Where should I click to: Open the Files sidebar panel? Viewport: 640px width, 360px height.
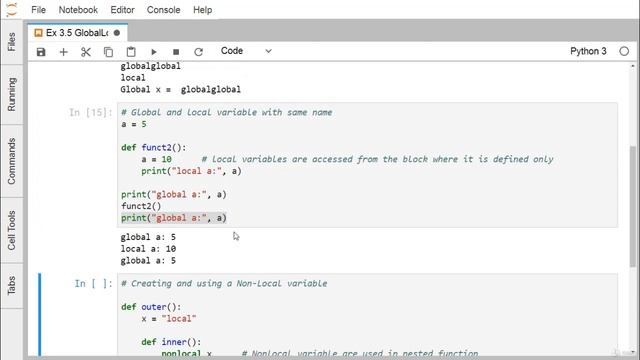11,42
